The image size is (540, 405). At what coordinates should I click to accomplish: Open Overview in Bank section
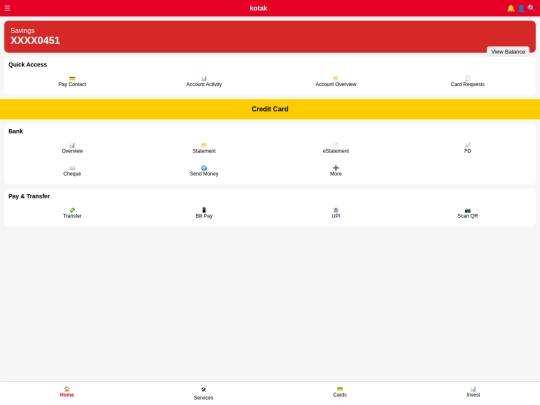coord(72,148)
